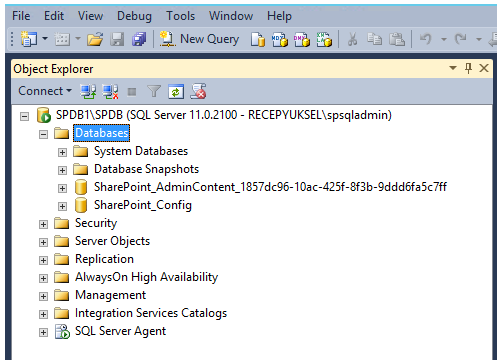Expand the SQL Server Agent node

43,333
